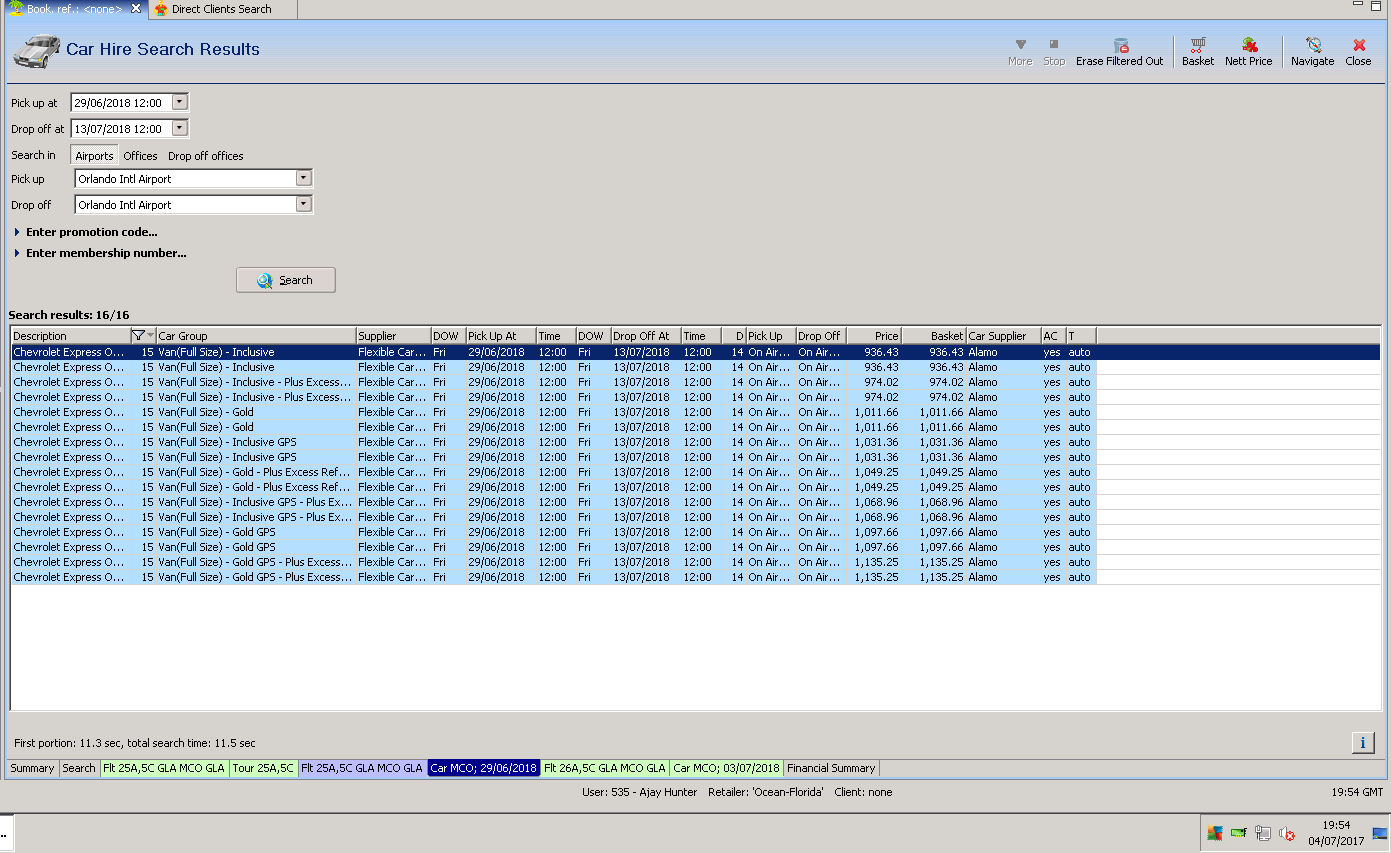Expand the Enter promotion code section
This screenshot has height=853, width=1391.
91,232
